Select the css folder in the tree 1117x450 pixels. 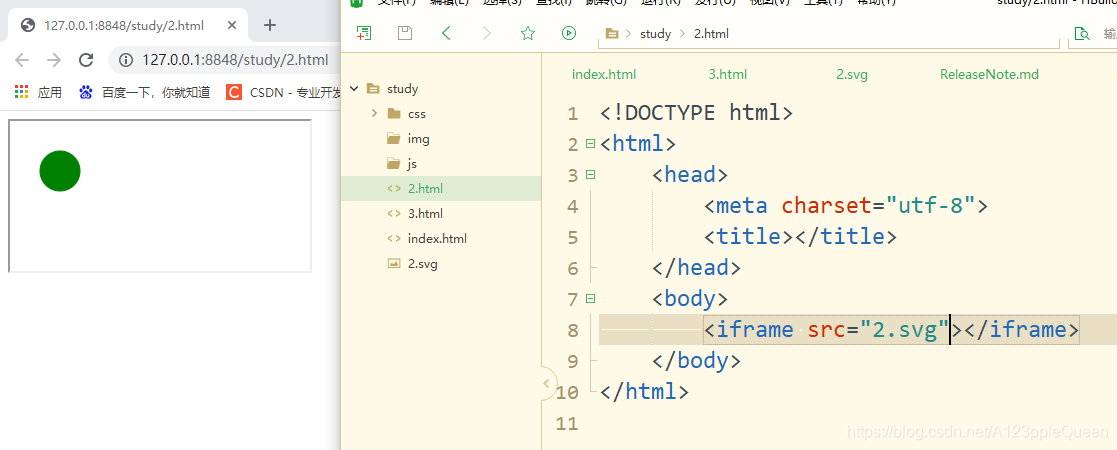pos(417,113)
